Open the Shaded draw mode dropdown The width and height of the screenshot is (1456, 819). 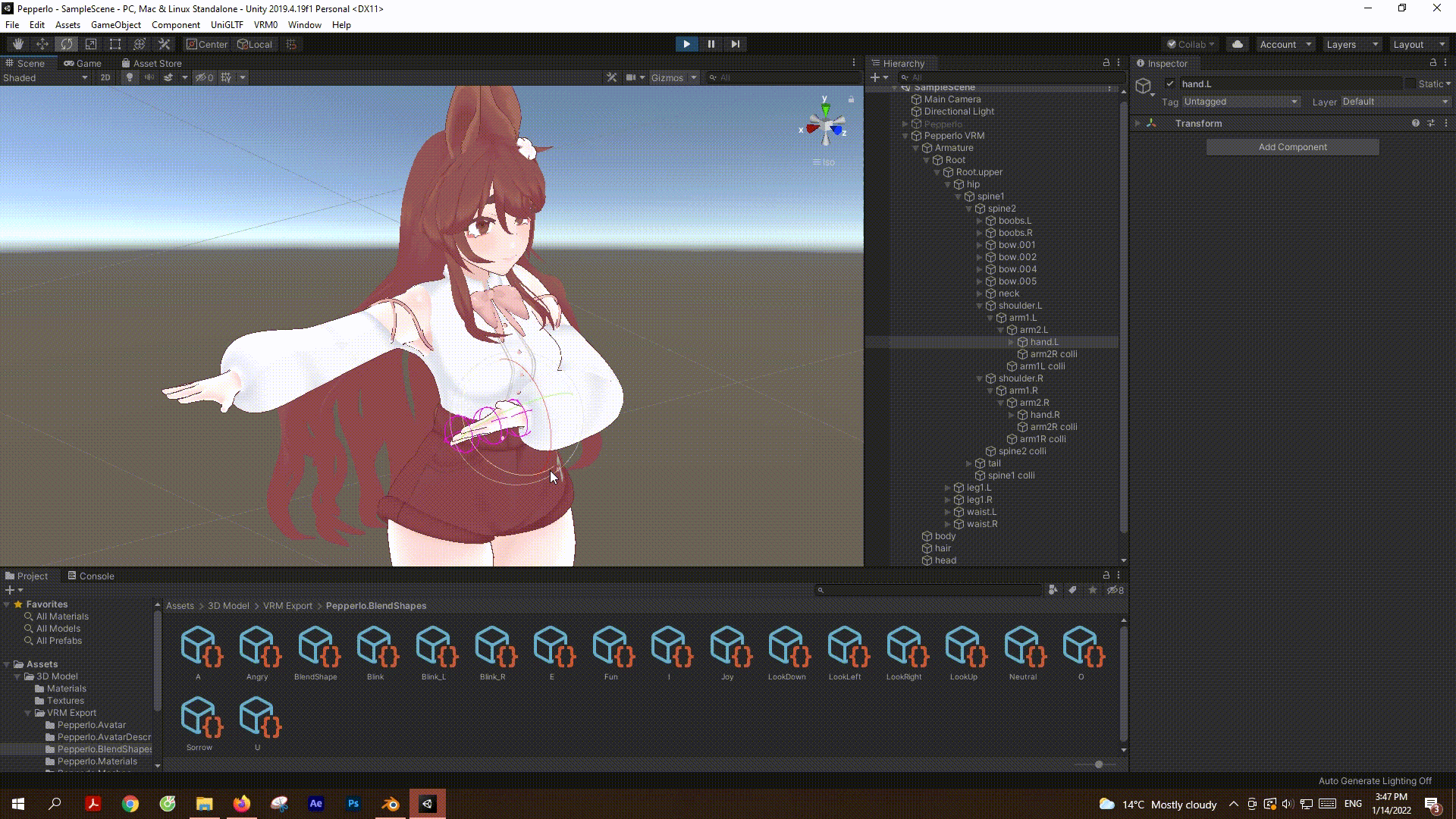click(45, 77)
